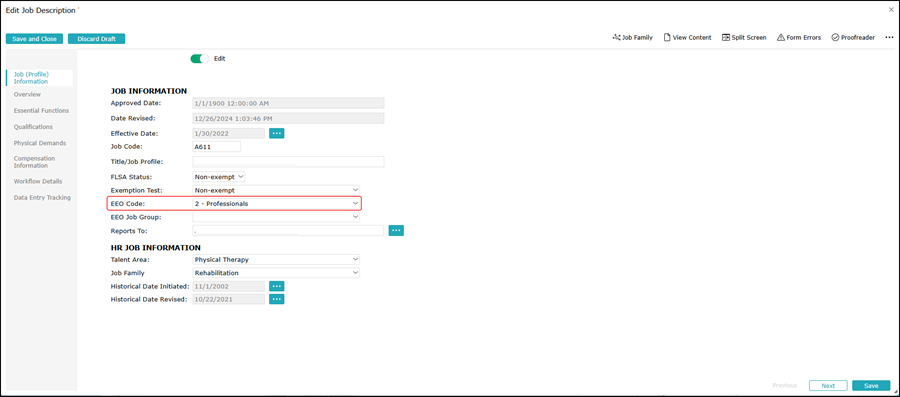900x397 pixels.
Task: Open Split Screen view
Action: pos(744,37)
